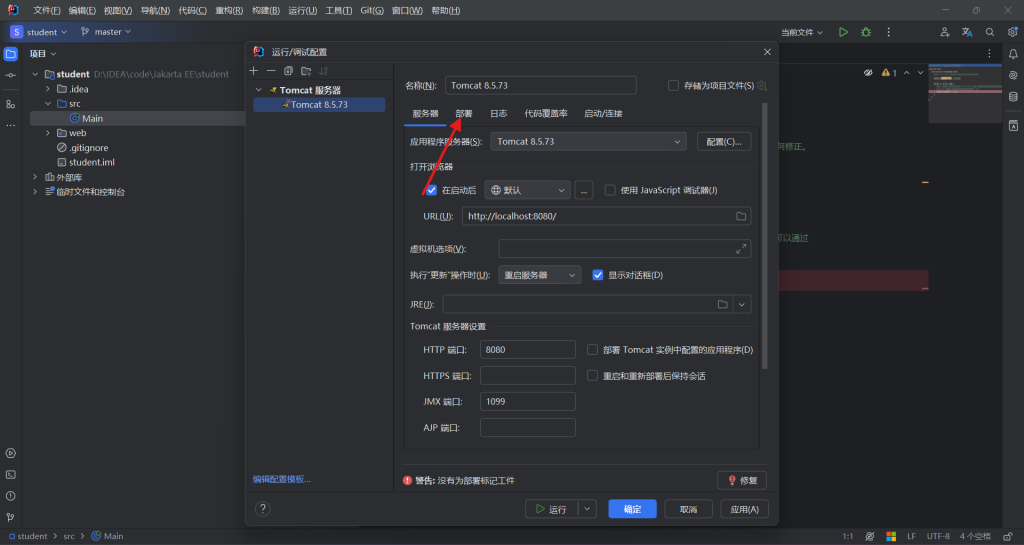This screenshot has height=545, width=1024.
Task: Open Structure tool window icon
Action: (10, 104)
